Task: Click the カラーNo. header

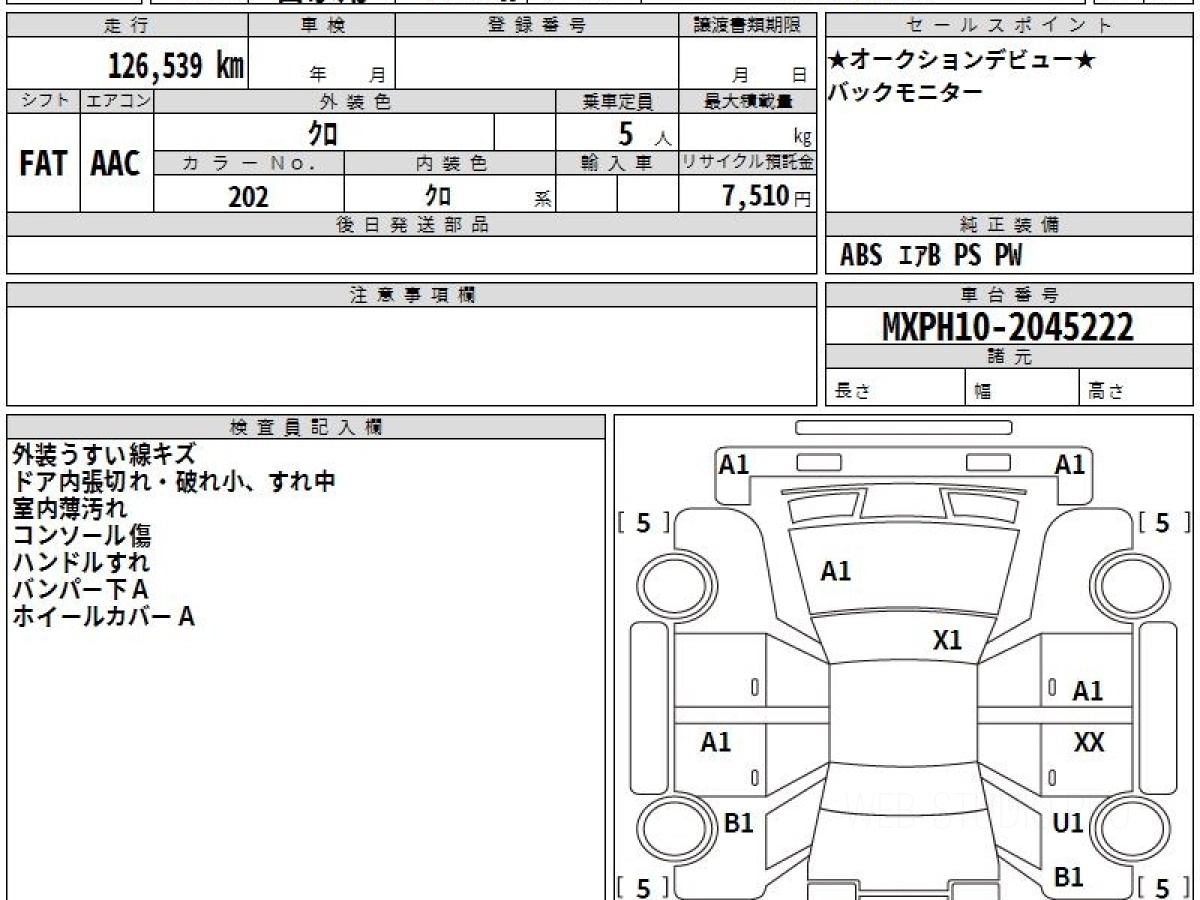Action: tap(249, 164)
